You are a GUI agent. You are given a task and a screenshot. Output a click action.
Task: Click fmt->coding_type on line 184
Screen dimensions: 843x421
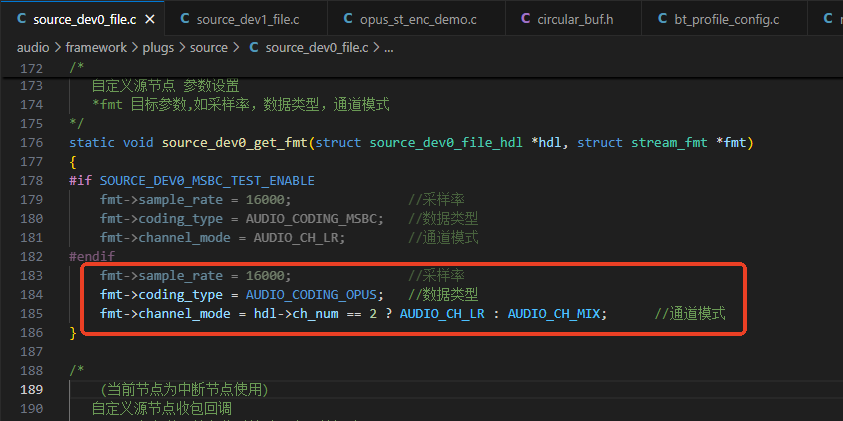pos(161,295)
